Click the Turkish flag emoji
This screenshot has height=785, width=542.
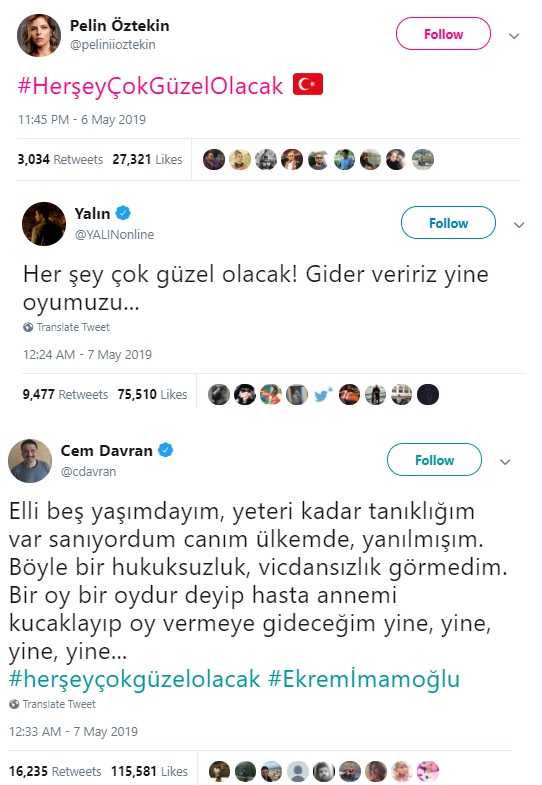(308, 84)
